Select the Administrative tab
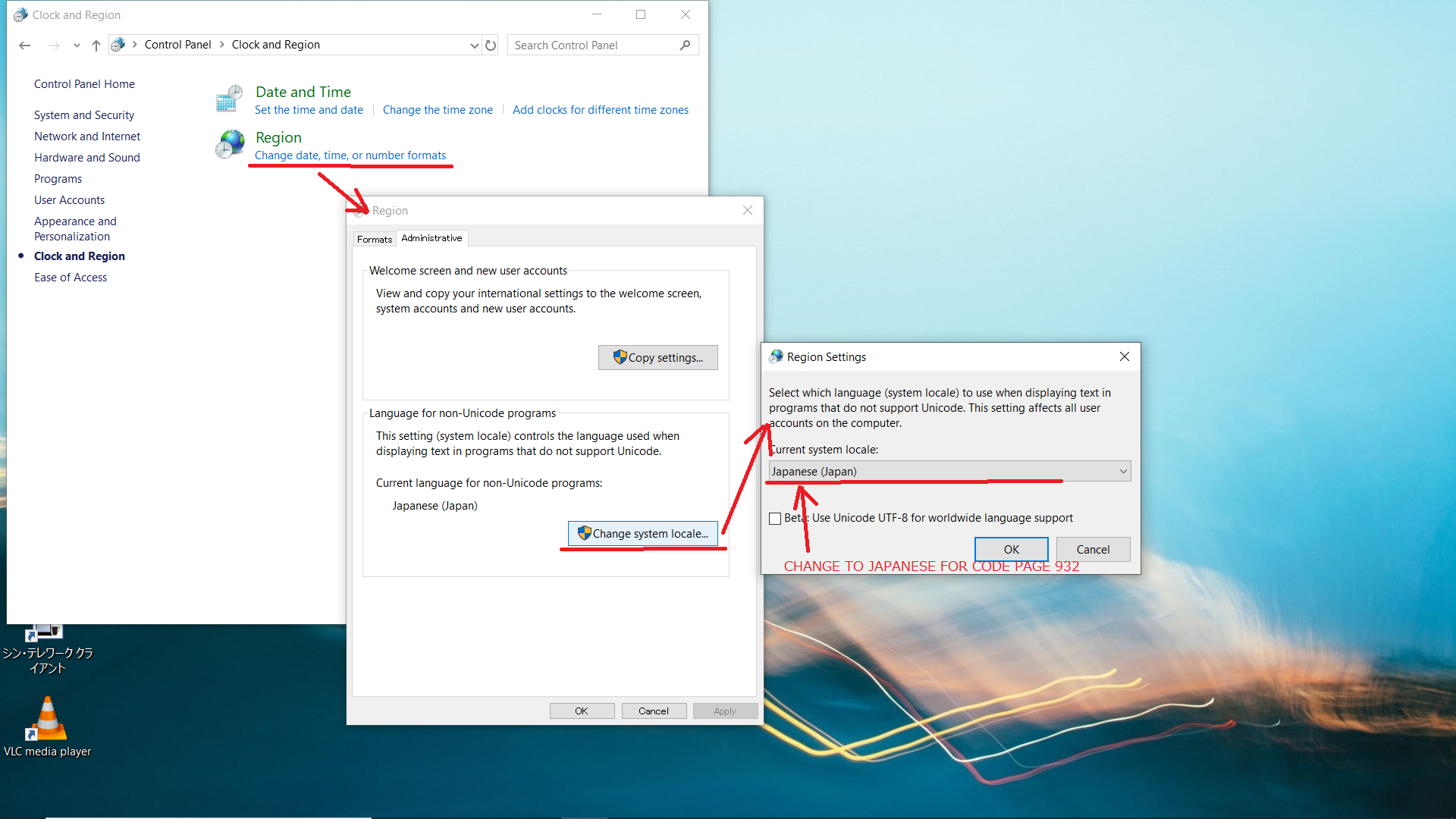Image resolution: width=1456 pixels, height=819 pixels. point(431,237)
